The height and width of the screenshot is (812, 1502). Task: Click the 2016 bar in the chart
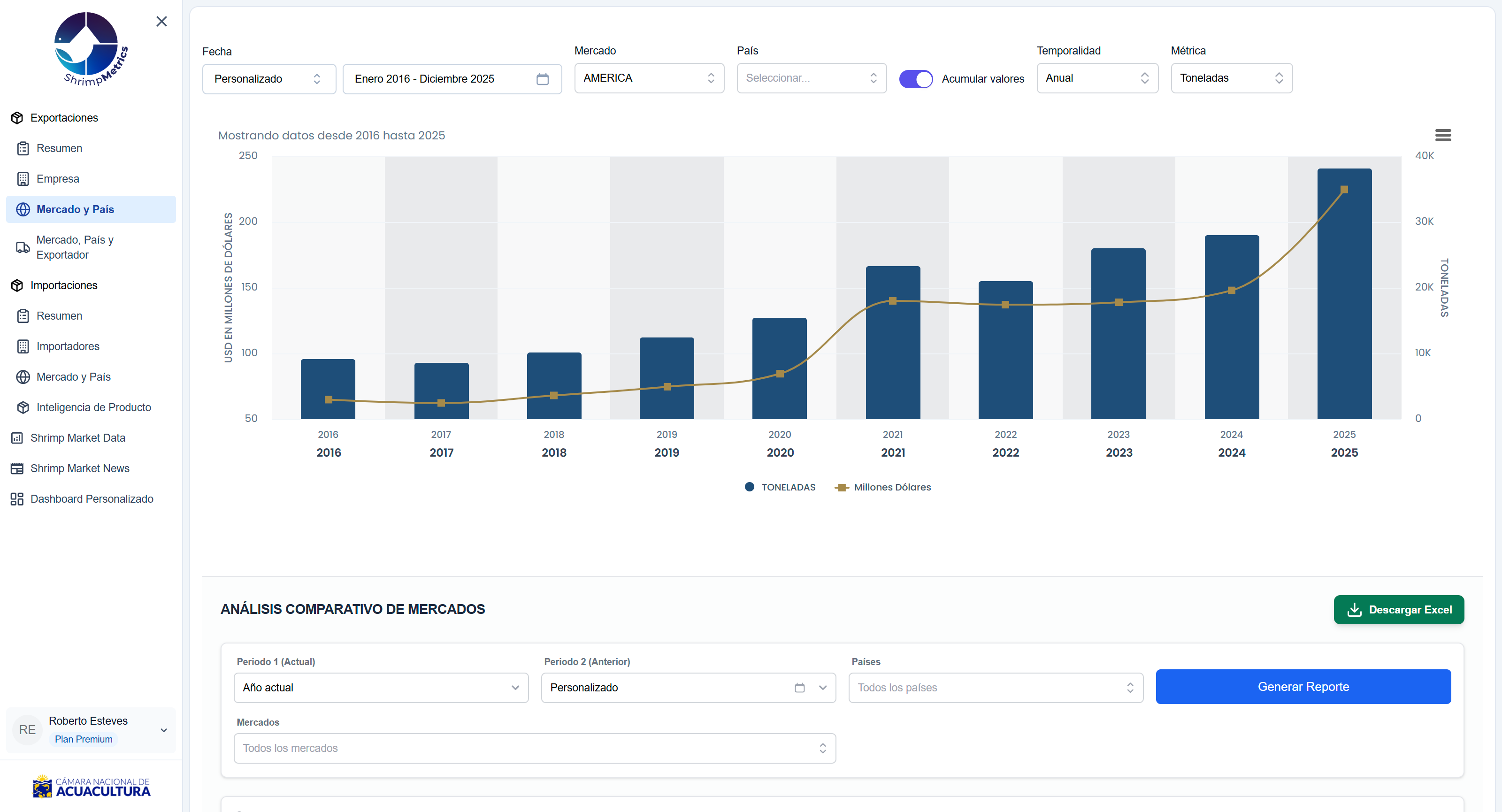point(328,389)
